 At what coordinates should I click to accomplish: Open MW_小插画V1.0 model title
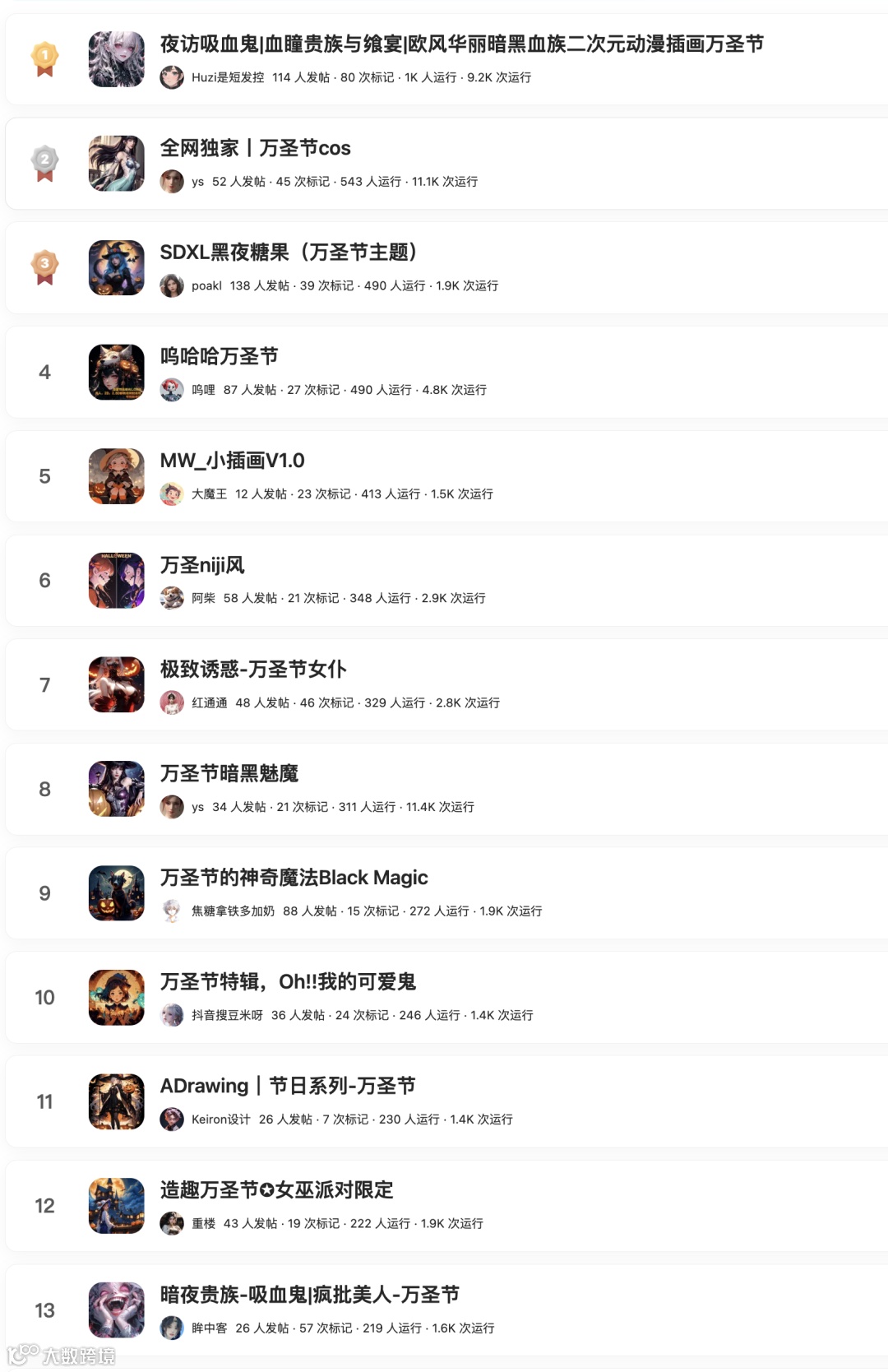pyautogui.click(x=232, y=461)
